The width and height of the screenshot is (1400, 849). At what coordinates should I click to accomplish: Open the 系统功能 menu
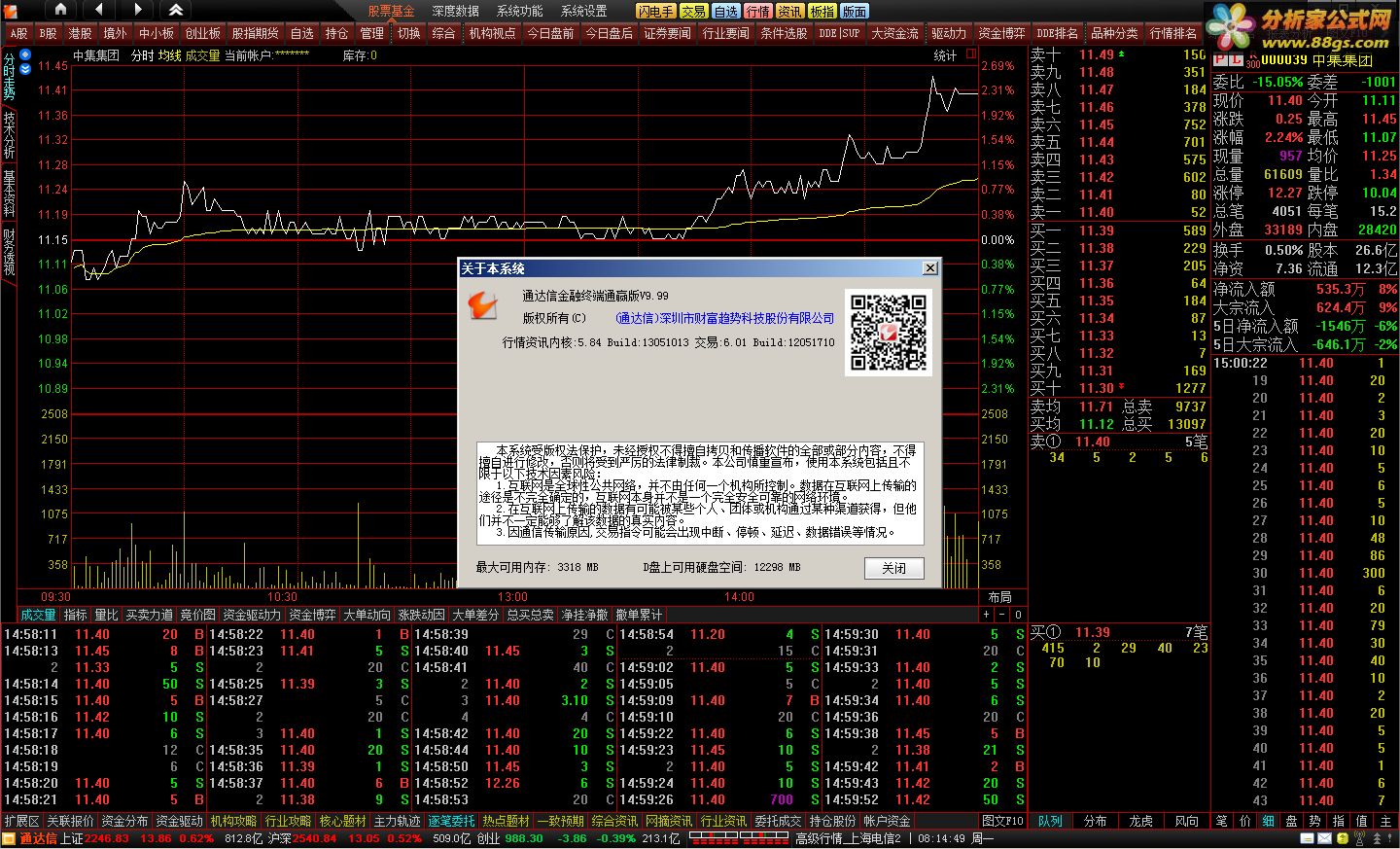519,11
